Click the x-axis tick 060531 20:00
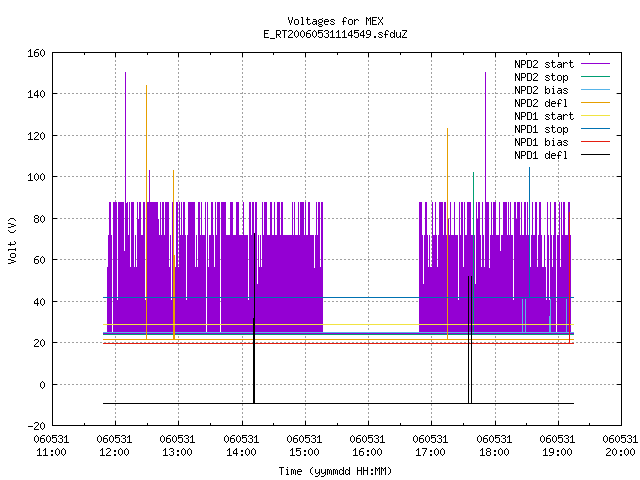Image resolution: width=640 pixels, height=480 pixels. click(620, 446)
